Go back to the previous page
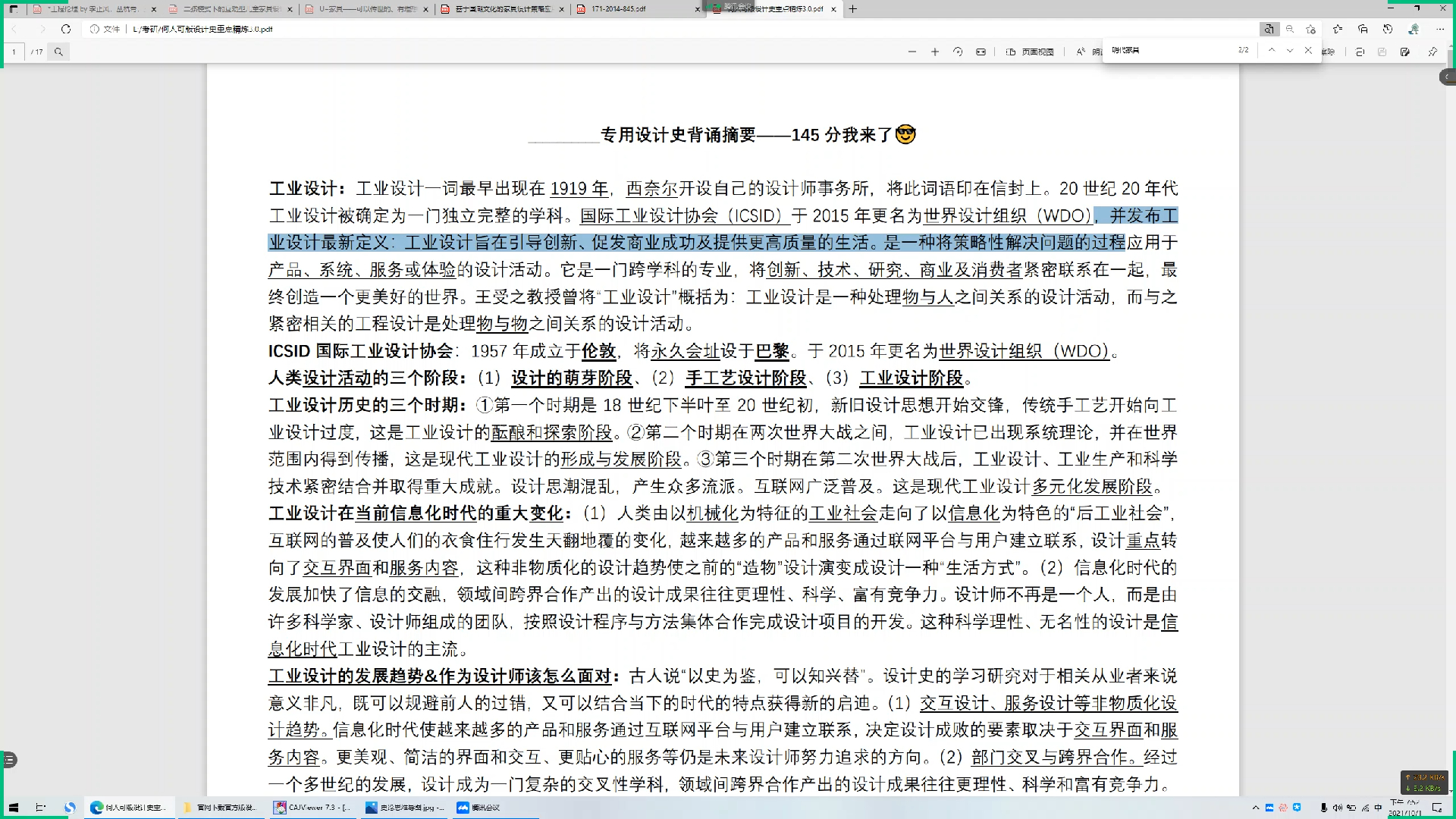1456x819 pixels. click(14, 29)
